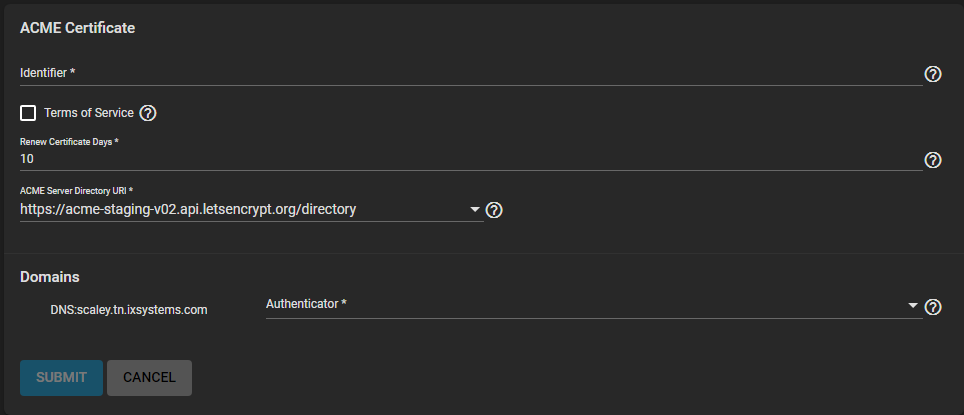Open the Identifier help tooltip icon

pos(933,74)
